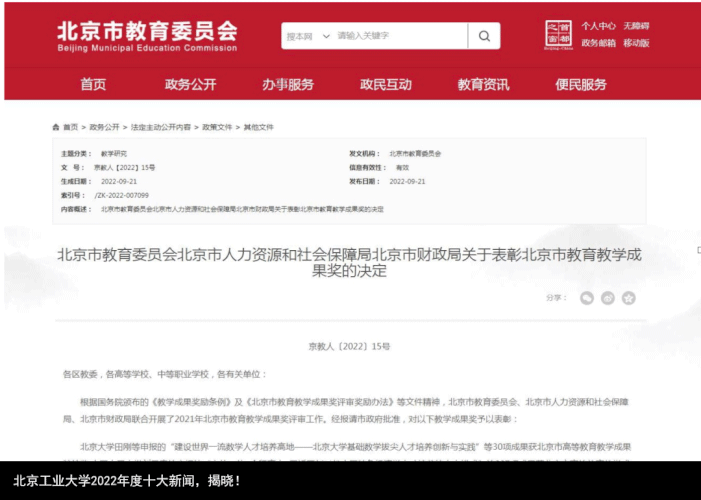The image size is (701, 500).
Task: Click the 内容概述 summary text
Action: click(242, 209)
